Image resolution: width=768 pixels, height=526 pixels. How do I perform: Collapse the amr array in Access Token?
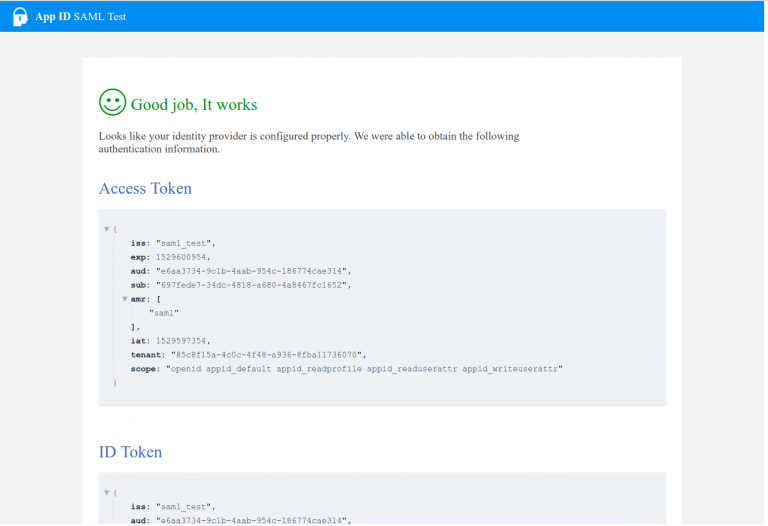(x=125, y=299)
